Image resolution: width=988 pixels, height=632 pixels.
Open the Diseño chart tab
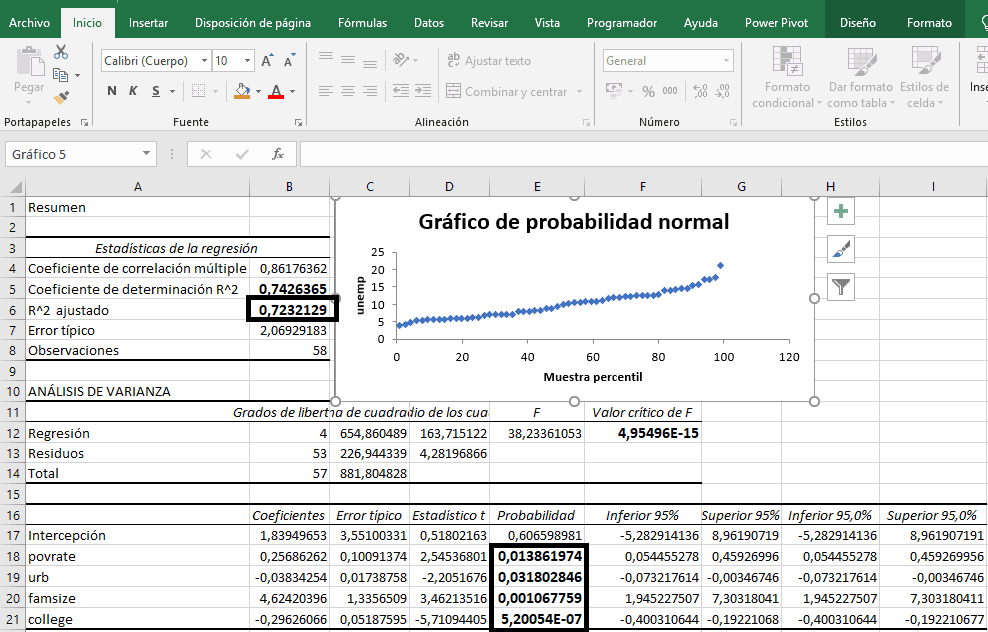point(857,22)
